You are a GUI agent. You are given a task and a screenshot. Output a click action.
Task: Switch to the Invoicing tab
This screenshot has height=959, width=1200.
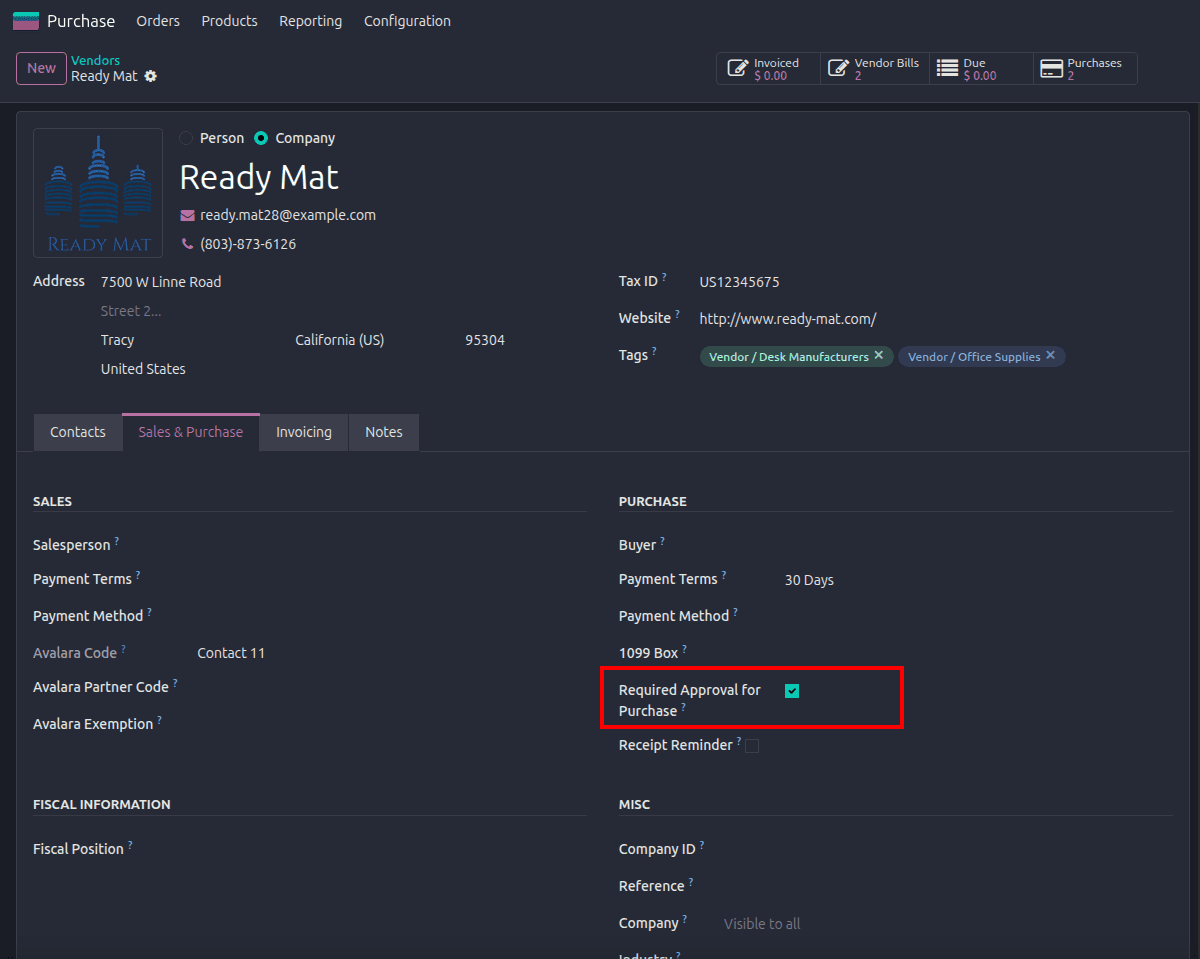[304, 432]
